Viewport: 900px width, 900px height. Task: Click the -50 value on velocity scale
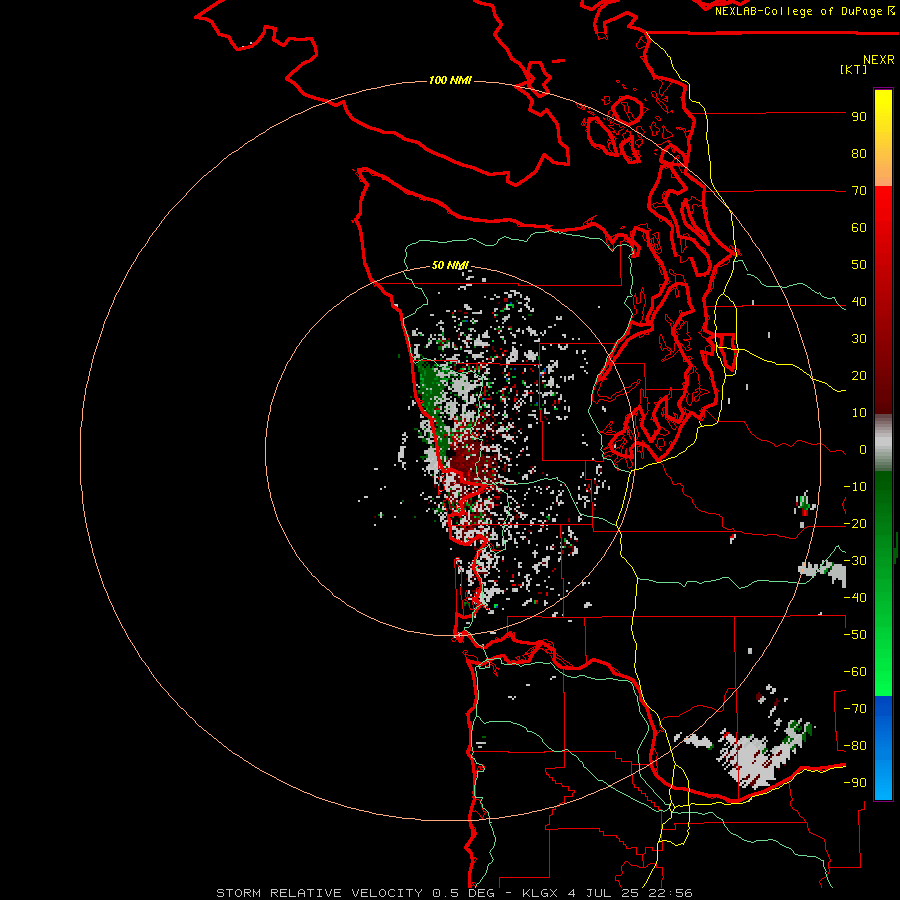pos(855,635)
